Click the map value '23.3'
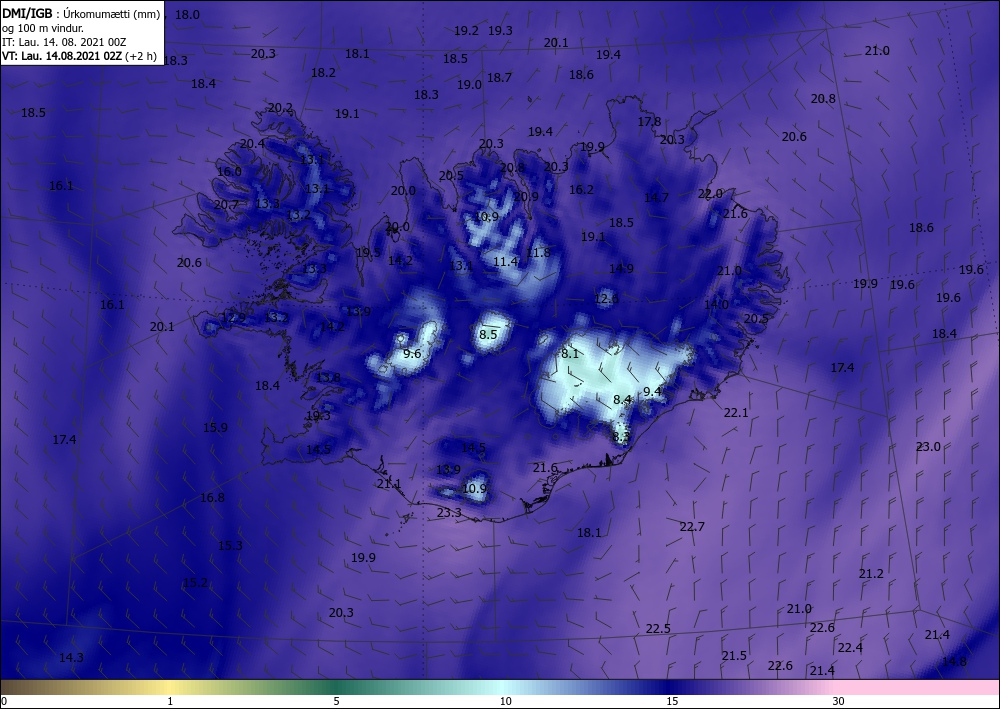This screenshot has height=709, width=1000. pyautogui.click(x=449, y=513)
